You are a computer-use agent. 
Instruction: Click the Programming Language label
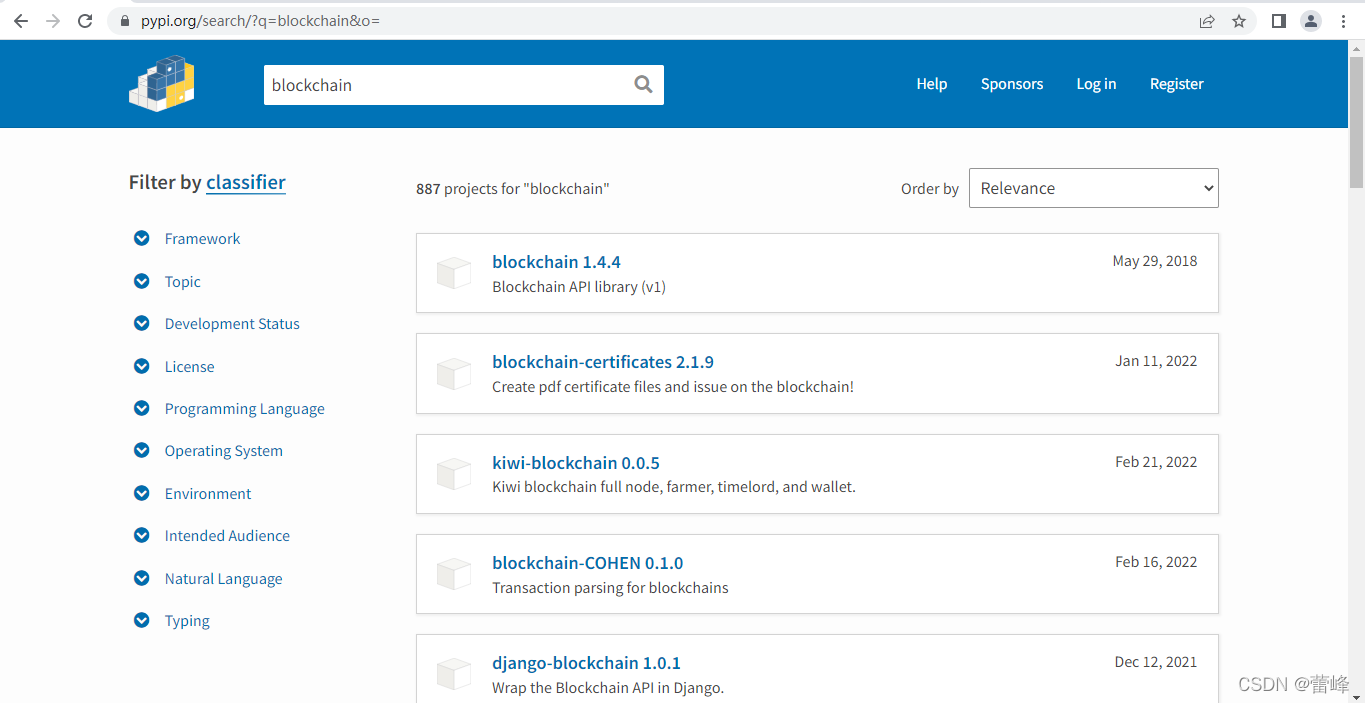click(x=245, y=408)
